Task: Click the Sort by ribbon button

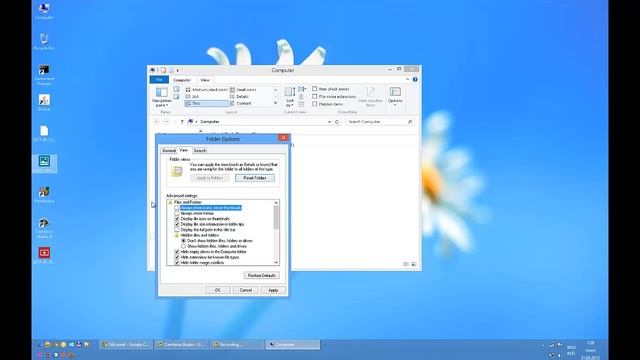Action: coord(290,97)
